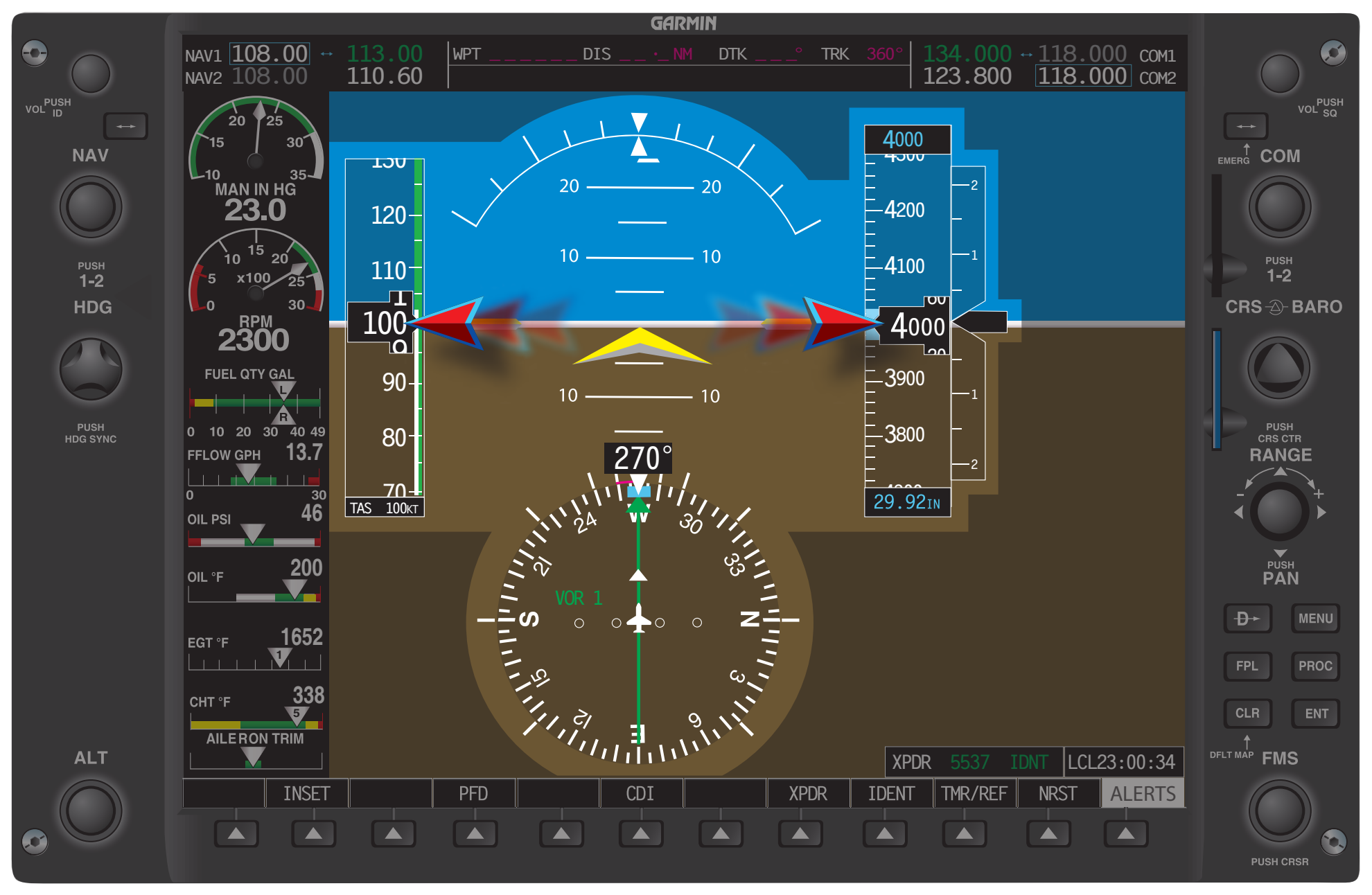Open the PROC procedures key
This screenshot has height=895, width=1372.
[x=1315, y=666]
